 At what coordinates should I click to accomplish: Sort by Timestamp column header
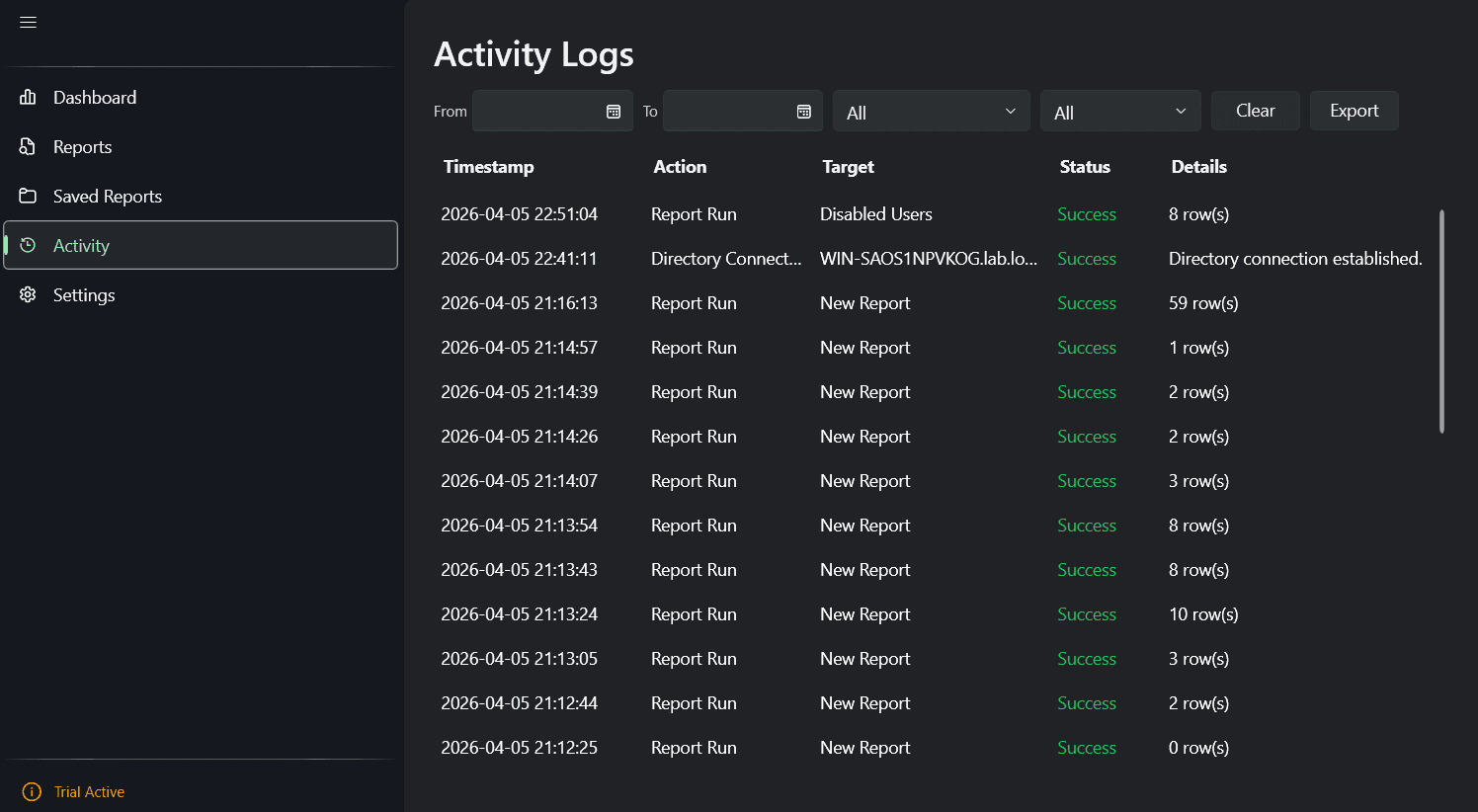[488, 166]
